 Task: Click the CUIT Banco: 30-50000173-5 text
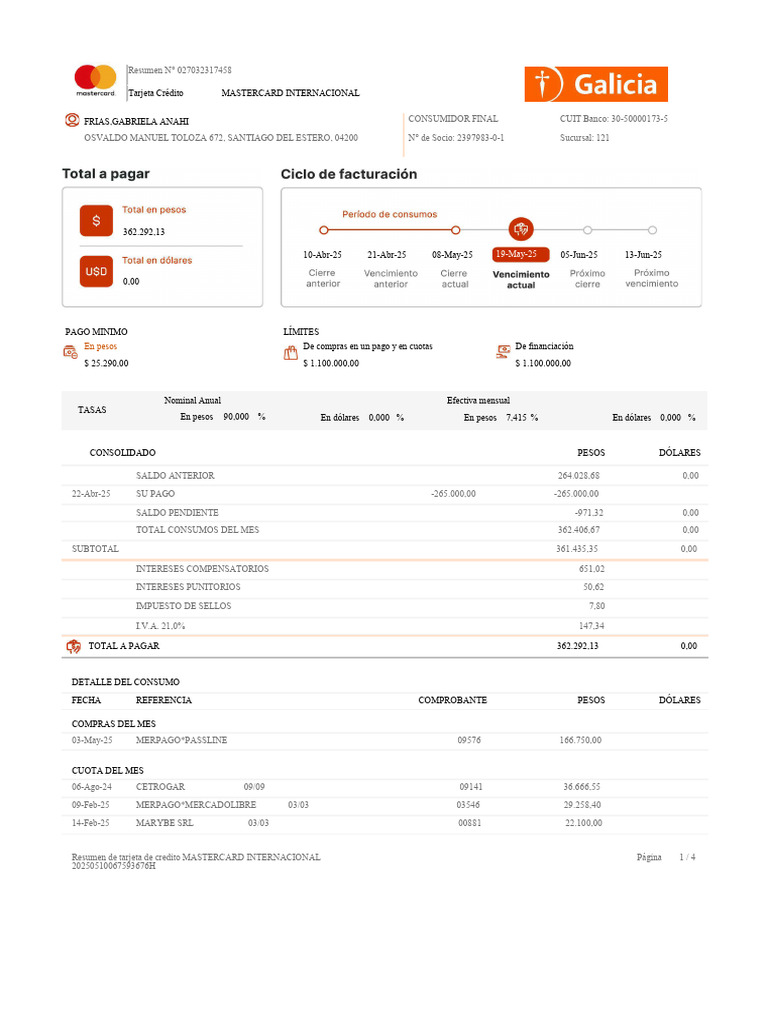(x=614, y=119)
